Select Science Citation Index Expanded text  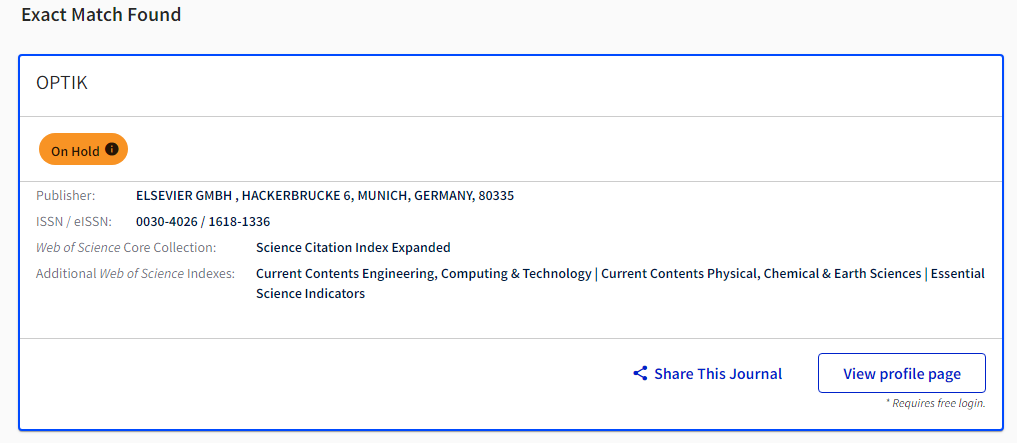pos(353,247)
